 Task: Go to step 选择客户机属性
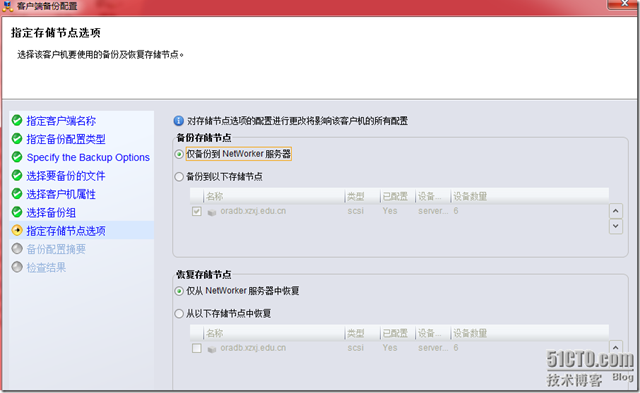click(x=61, y=194)
